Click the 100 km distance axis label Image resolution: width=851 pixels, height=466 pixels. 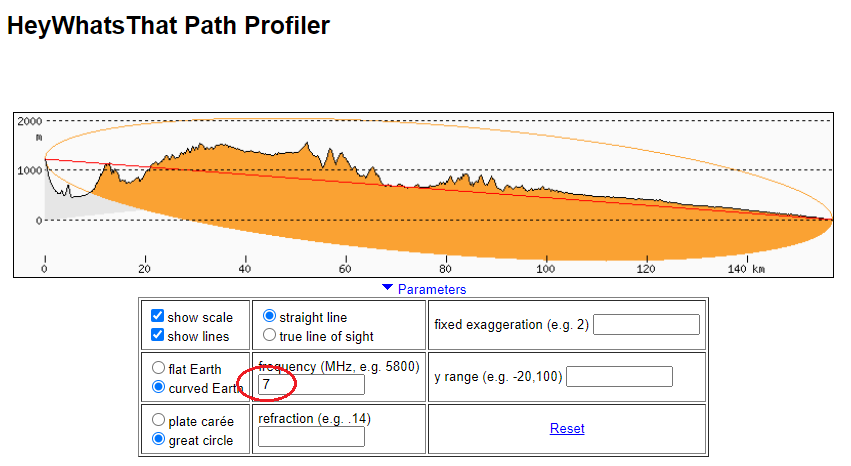coord(545,269)
